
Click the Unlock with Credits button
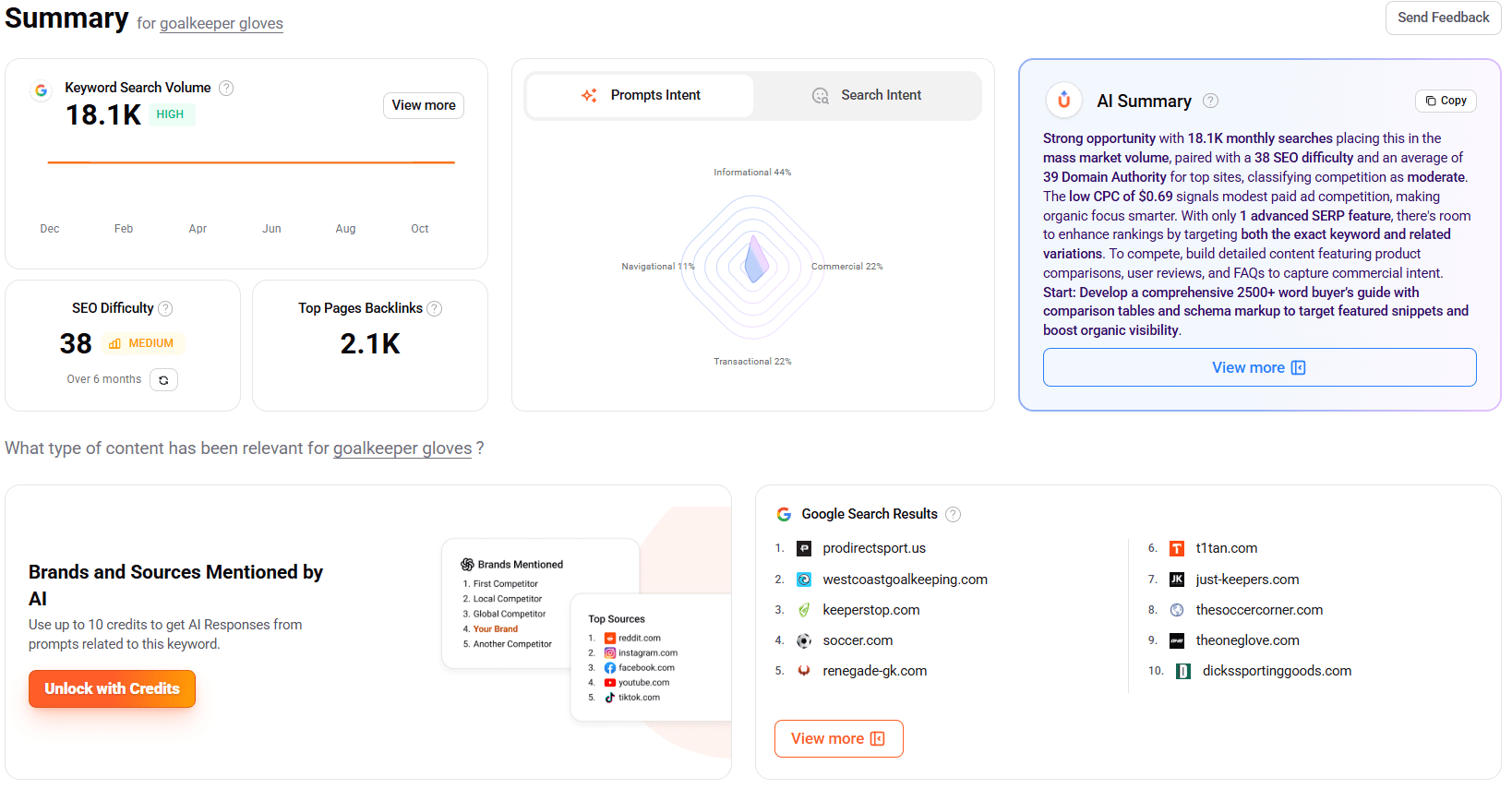click(112, 688)
